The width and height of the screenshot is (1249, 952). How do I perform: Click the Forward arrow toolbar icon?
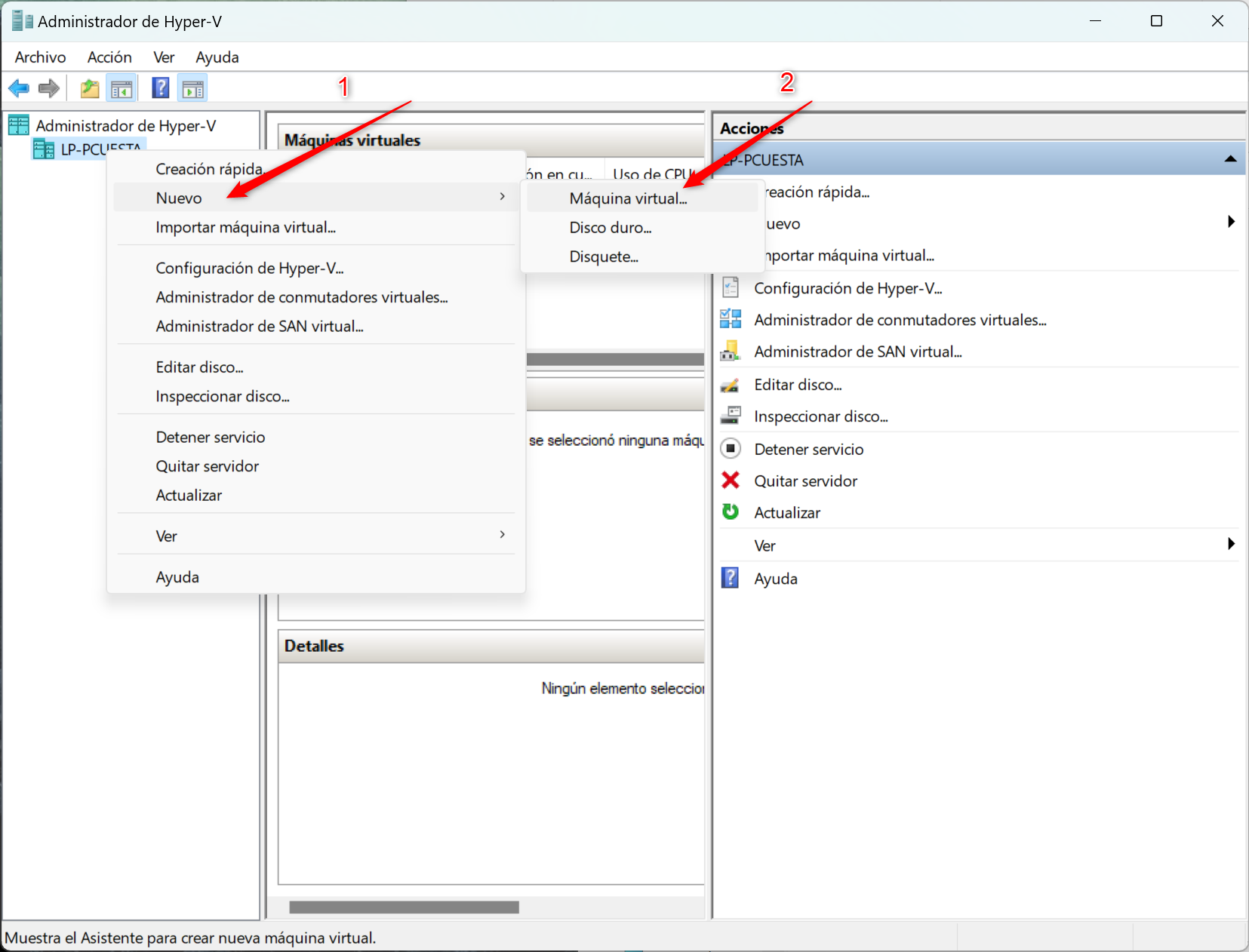tap(49, 89)
